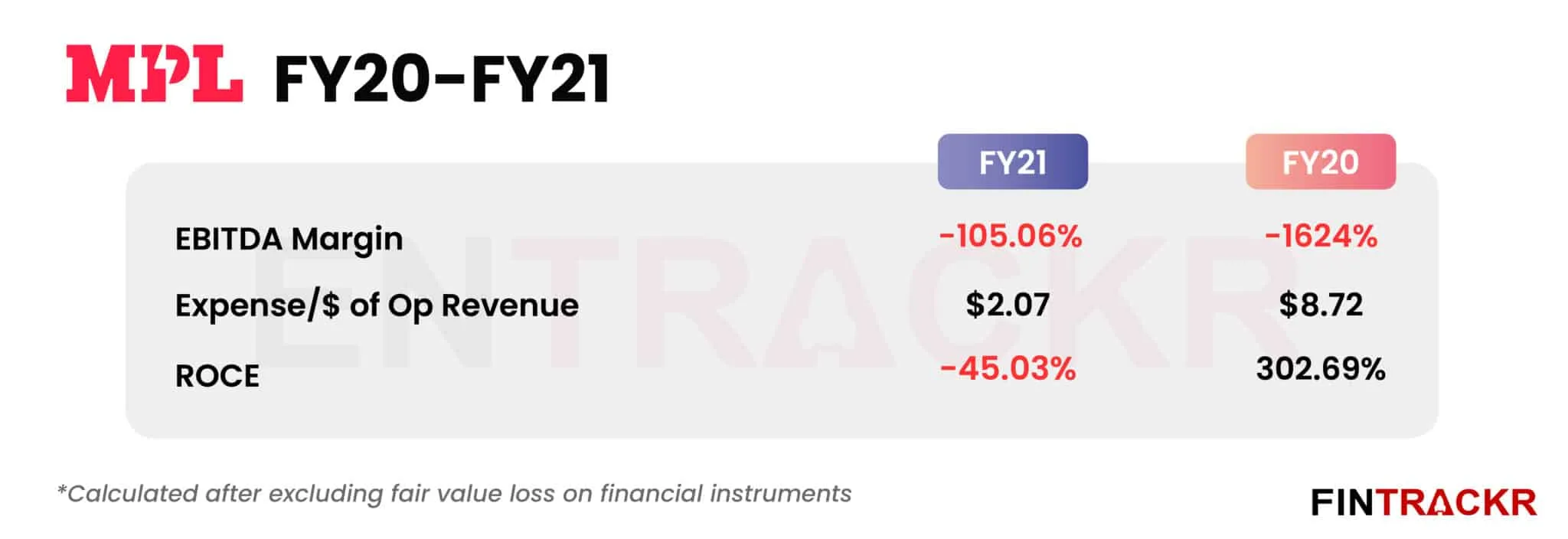Click the $8.72 expense value

tap(1321, 305)
